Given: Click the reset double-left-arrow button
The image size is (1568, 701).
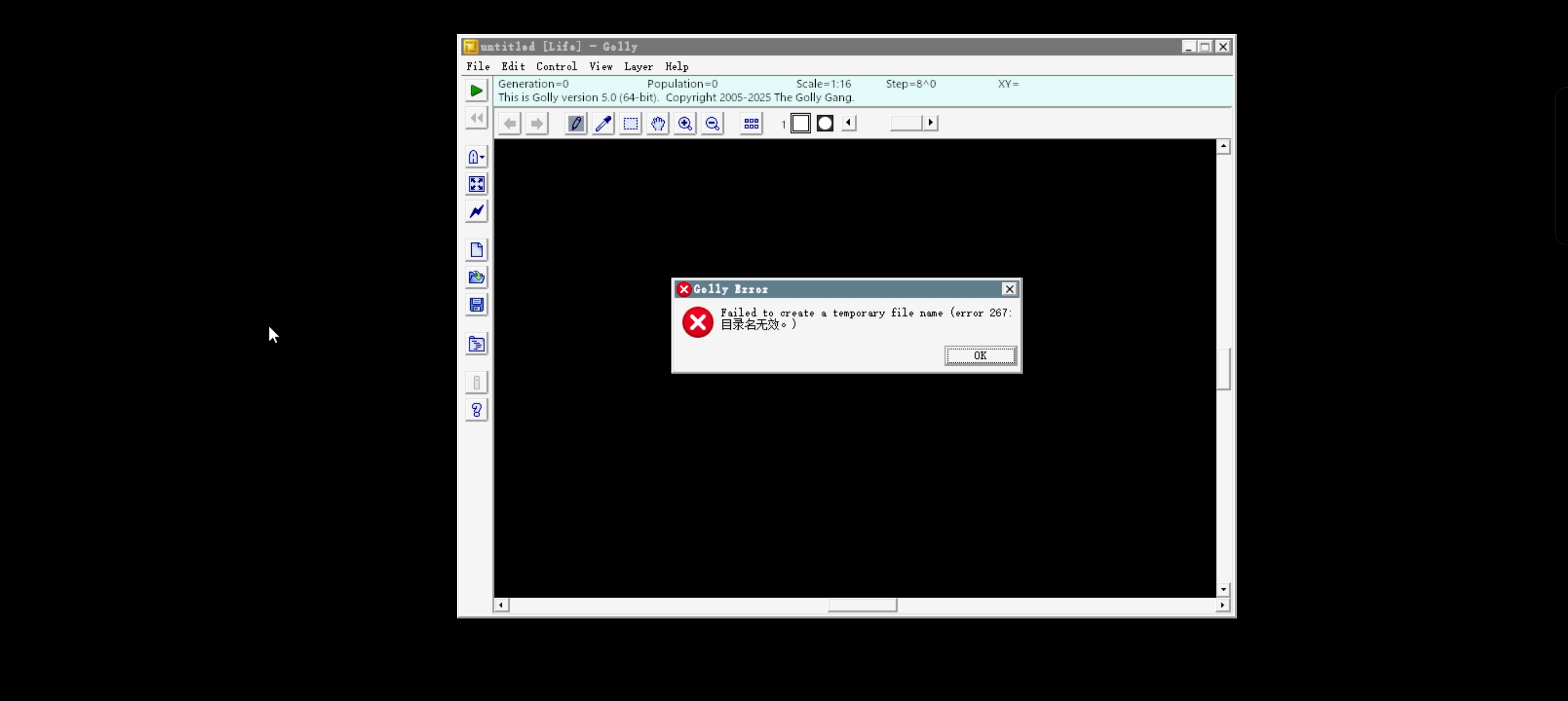Looking at the screenshot, I should (477, 118).
